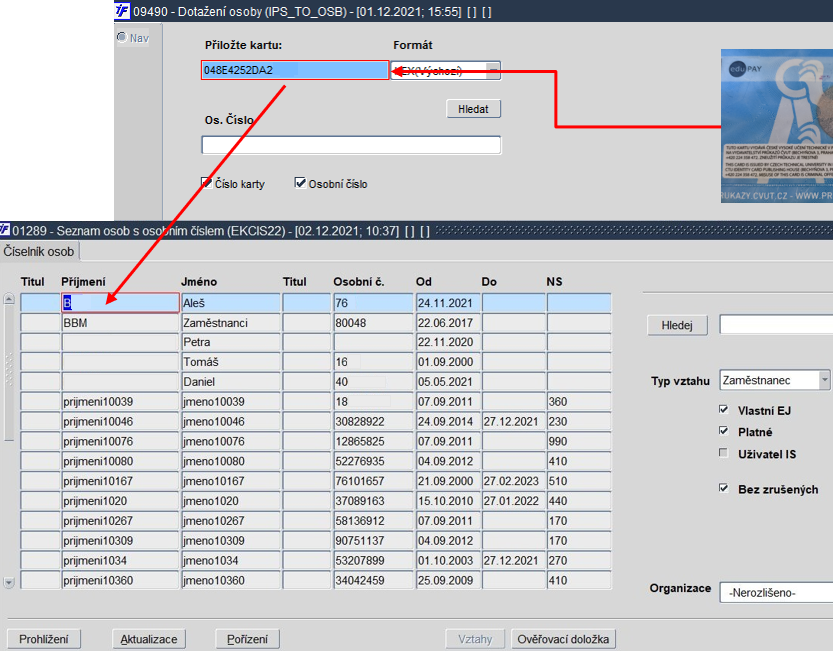
Task: Uncheck Bez zrušených option
Action: [x=724, y=488]
